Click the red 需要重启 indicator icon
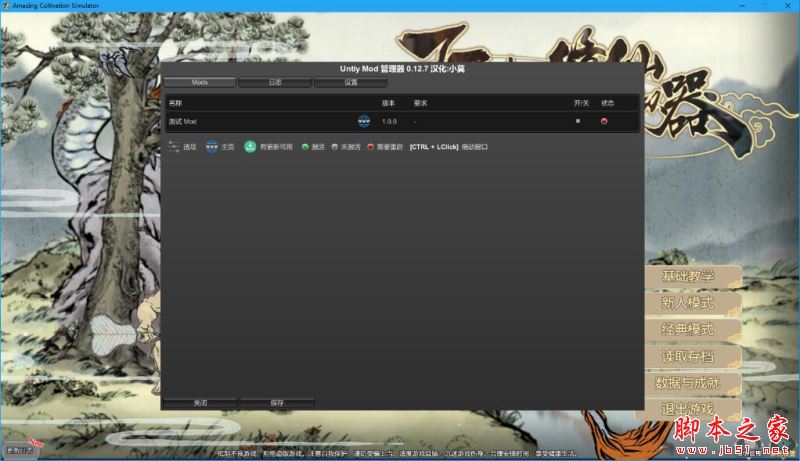The image size is (800, 461). point(370,147)
